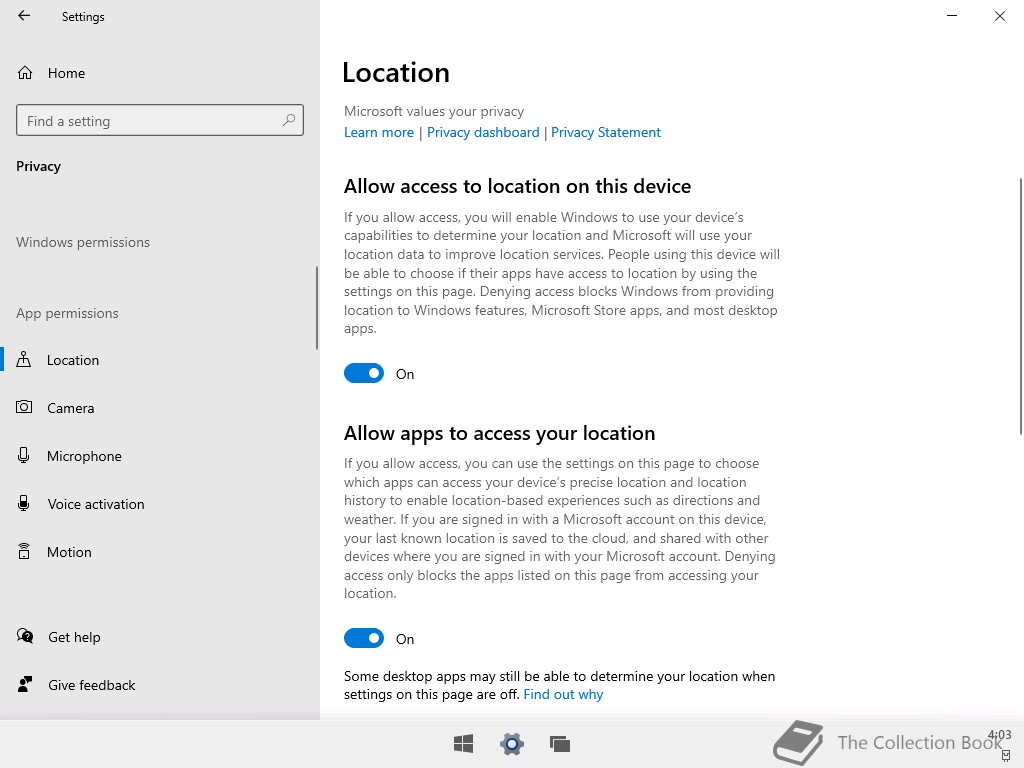Select the Location person-pin icon
Screen dimensions: 1024x768
tap(24, 359)
